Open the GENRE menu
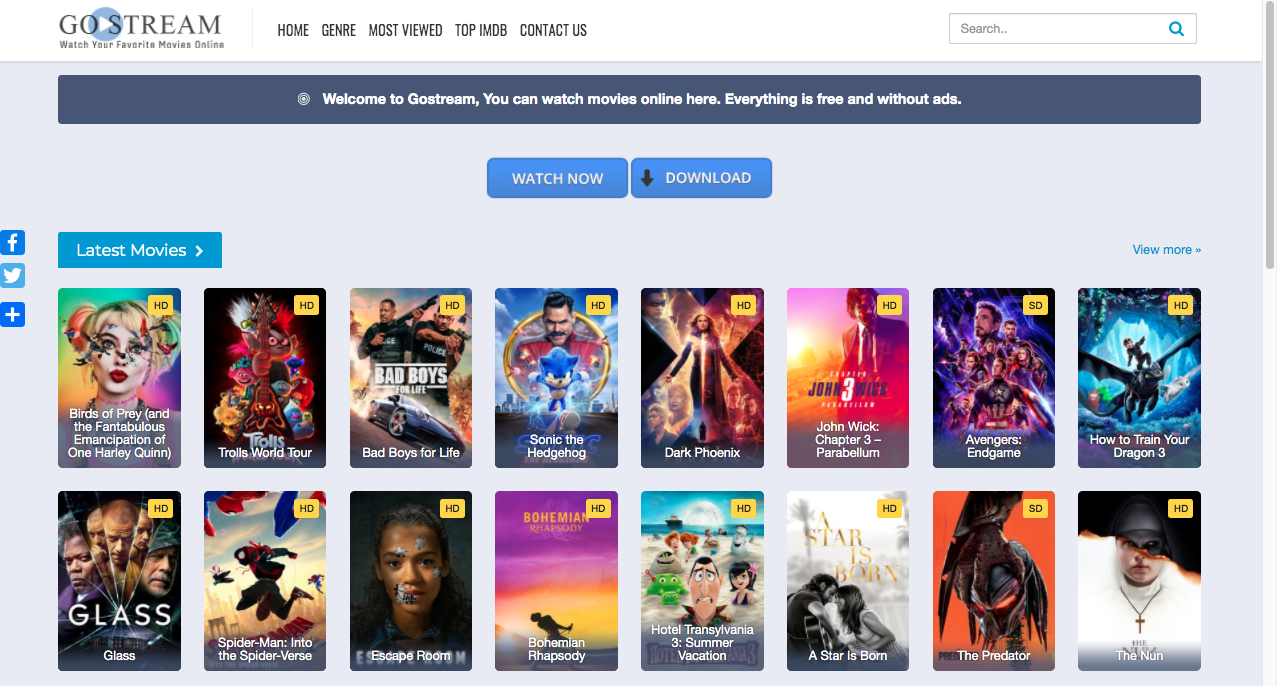Viewport: 1277px width, 686px height. coord(339,30)
